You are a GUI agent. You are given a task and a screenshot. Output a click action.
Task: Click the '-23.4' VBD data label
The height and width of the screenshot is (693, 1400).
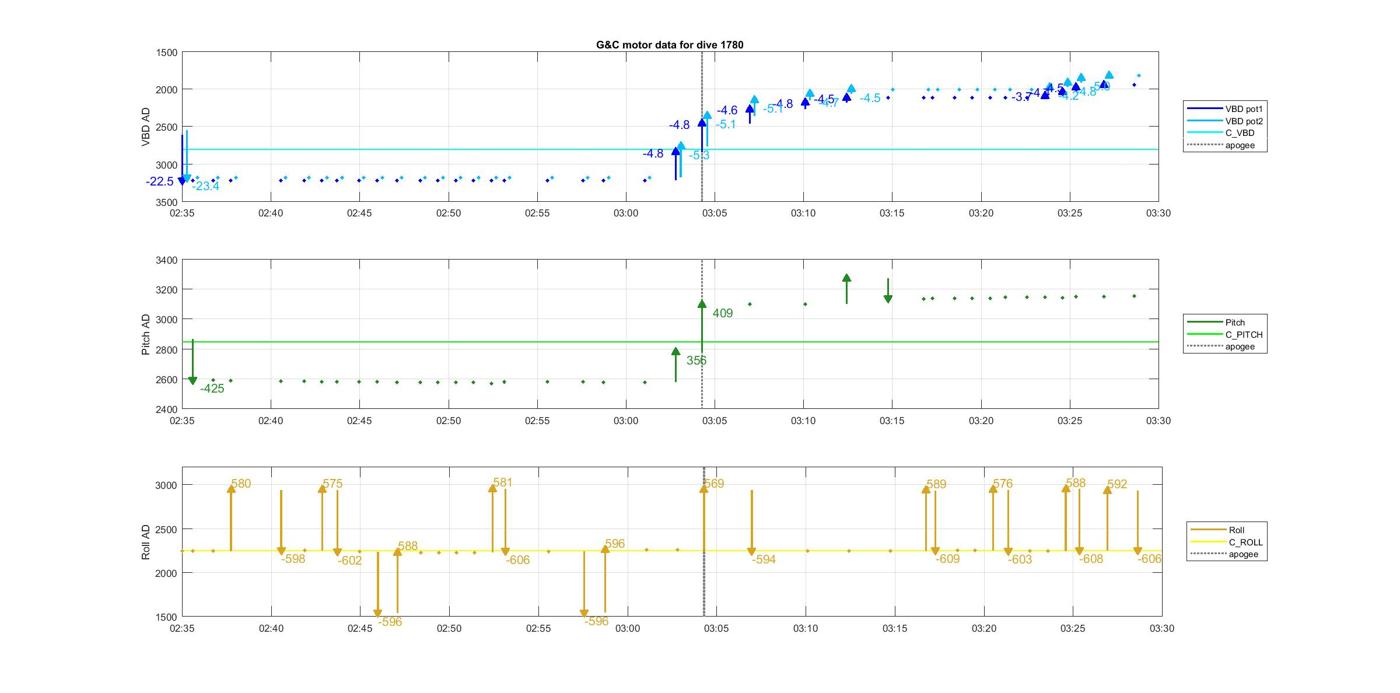206,186
